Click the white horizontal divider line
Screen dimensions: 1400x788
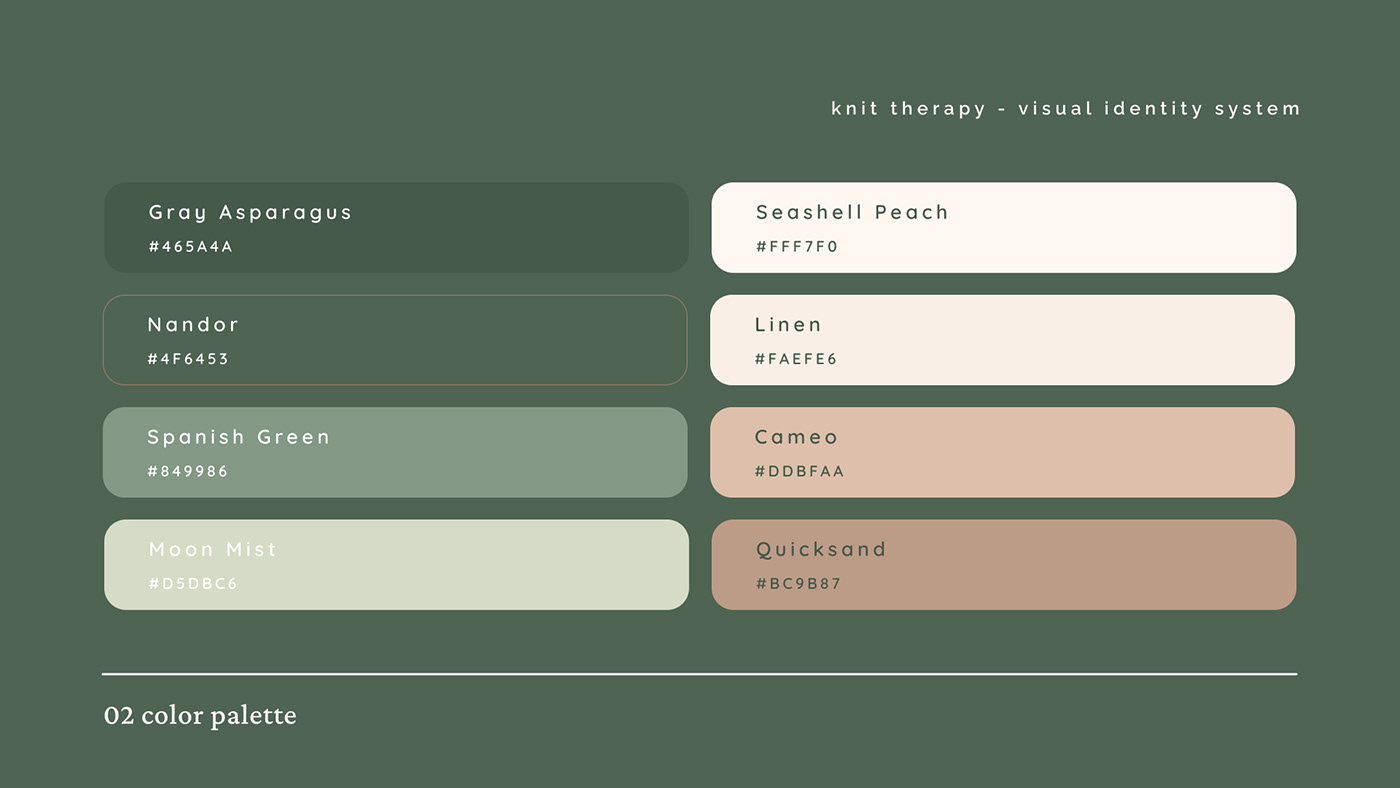tap(699, 674)
